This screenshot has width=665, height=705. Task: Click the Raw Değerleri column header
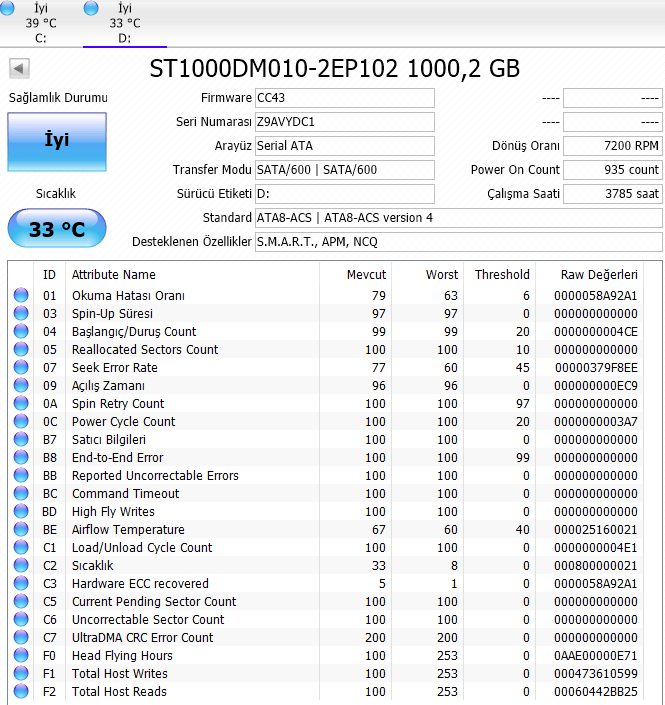pyautogui.click(x=589, y=275)
